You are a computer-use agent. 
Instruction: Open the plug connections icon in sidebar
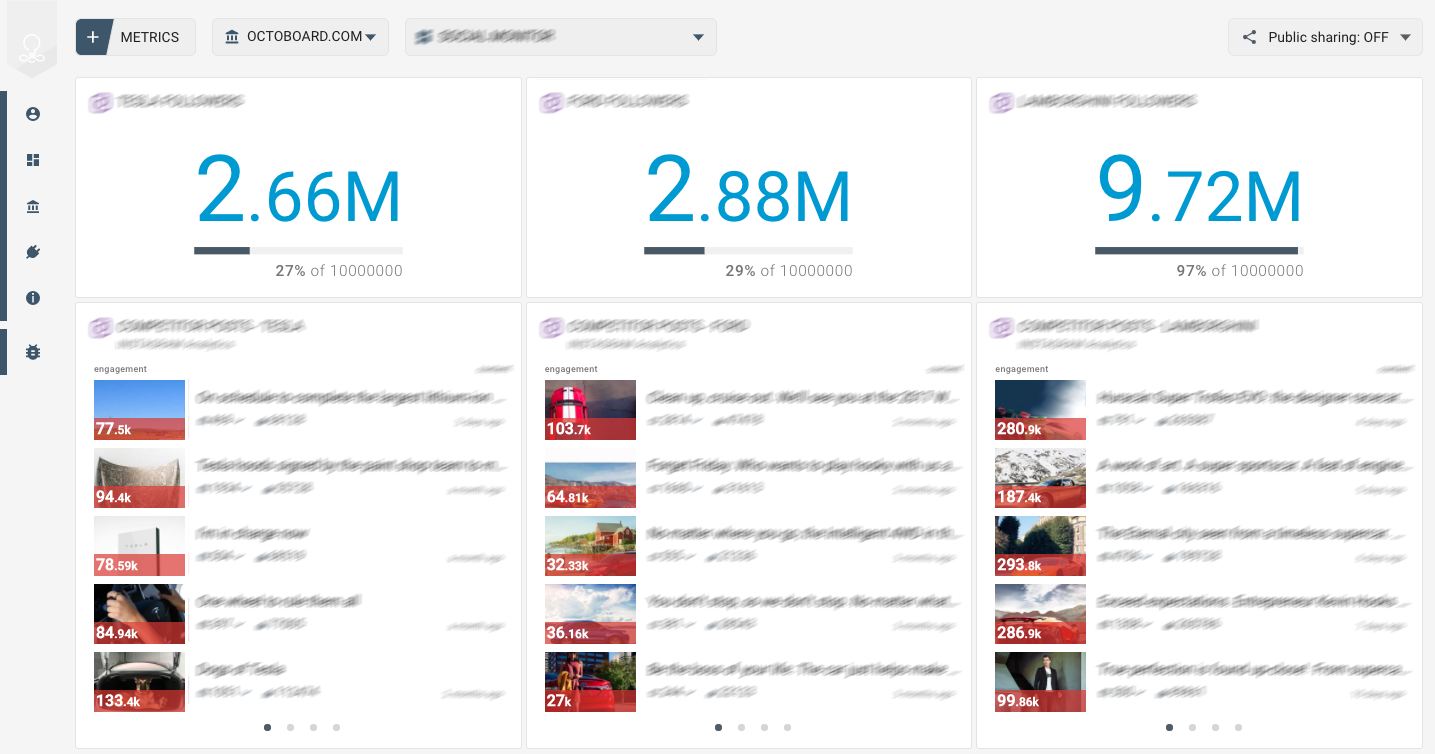click(x=33, y=252)
